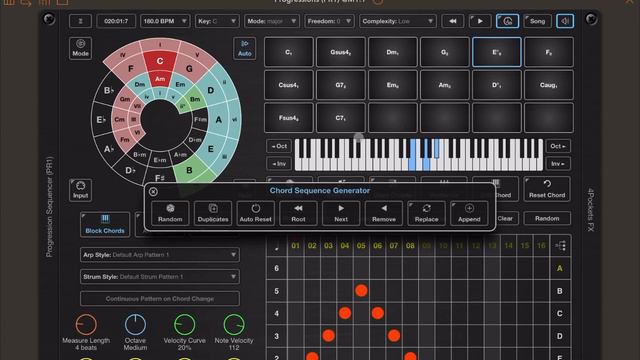Viewport: 640px width, 360px height.
Task: Toggle Auto Reset in generator
Action: tap(256, 213)
